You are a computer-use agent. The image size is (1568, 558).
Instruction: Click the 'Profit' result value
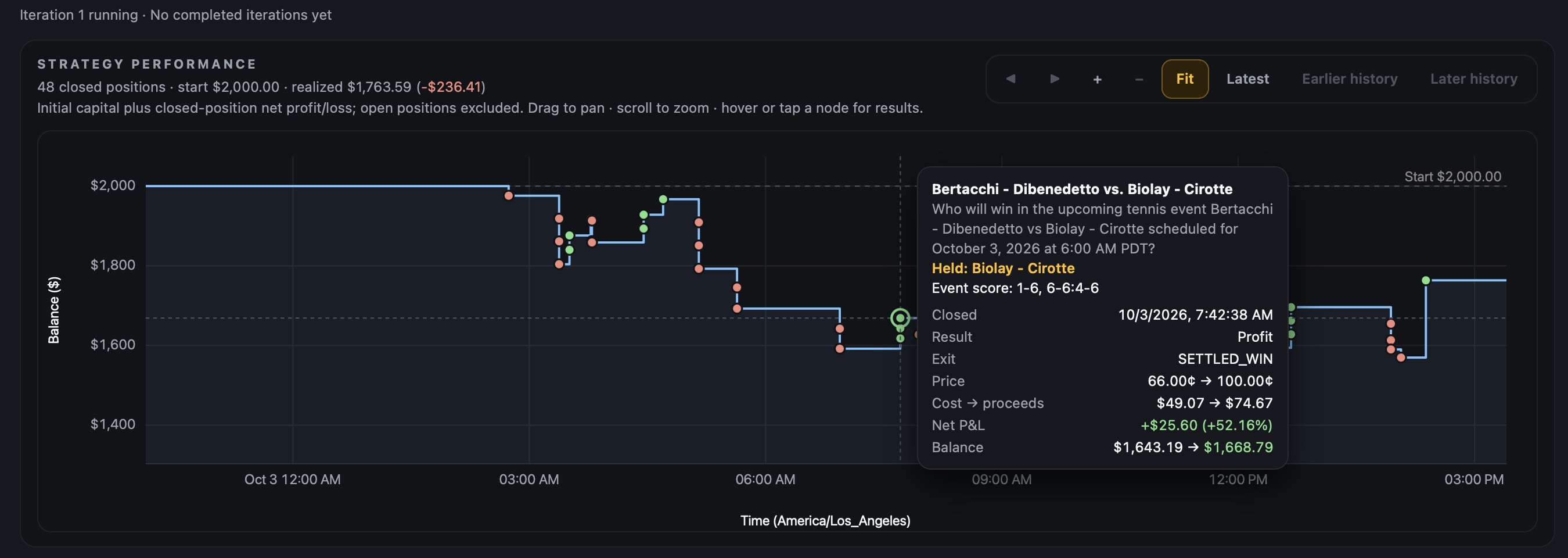pos(1254,337)
